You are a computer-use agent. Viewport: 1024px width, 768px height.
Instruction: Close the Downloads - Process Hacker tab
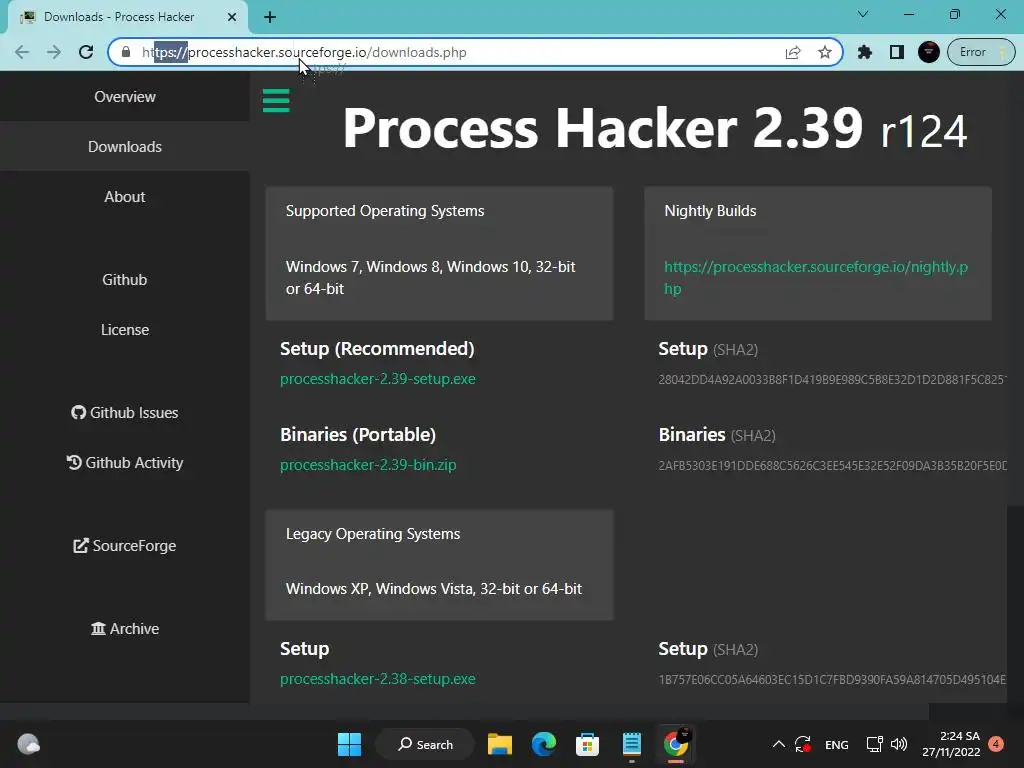coord(232,17)
